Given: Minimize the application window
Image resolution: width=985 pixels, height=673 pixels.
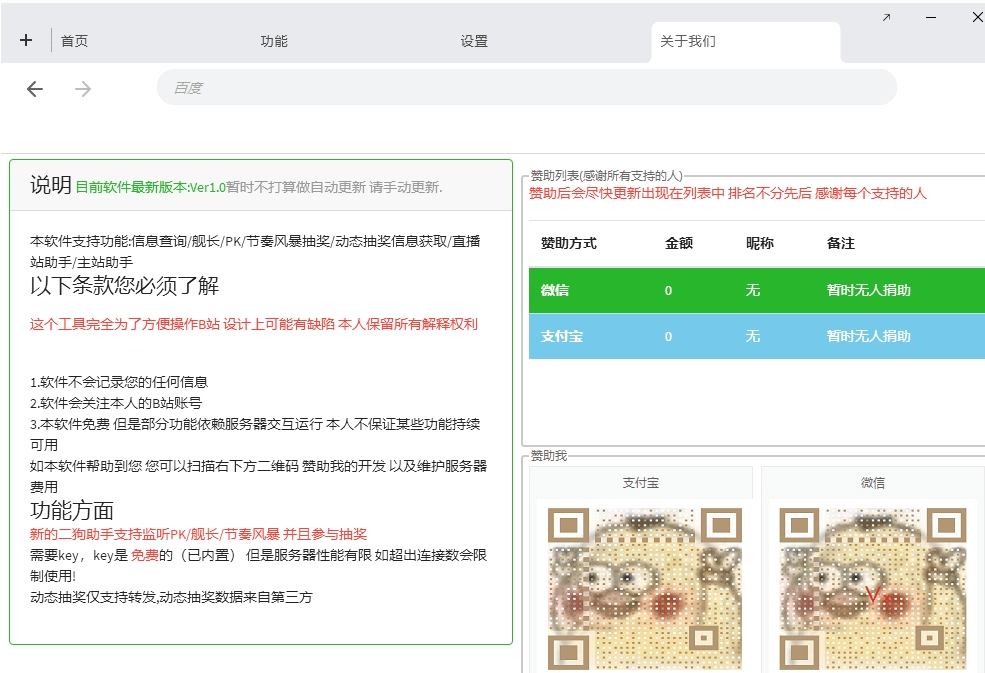Looking at the screenshot, I should (x=931, y=18).
